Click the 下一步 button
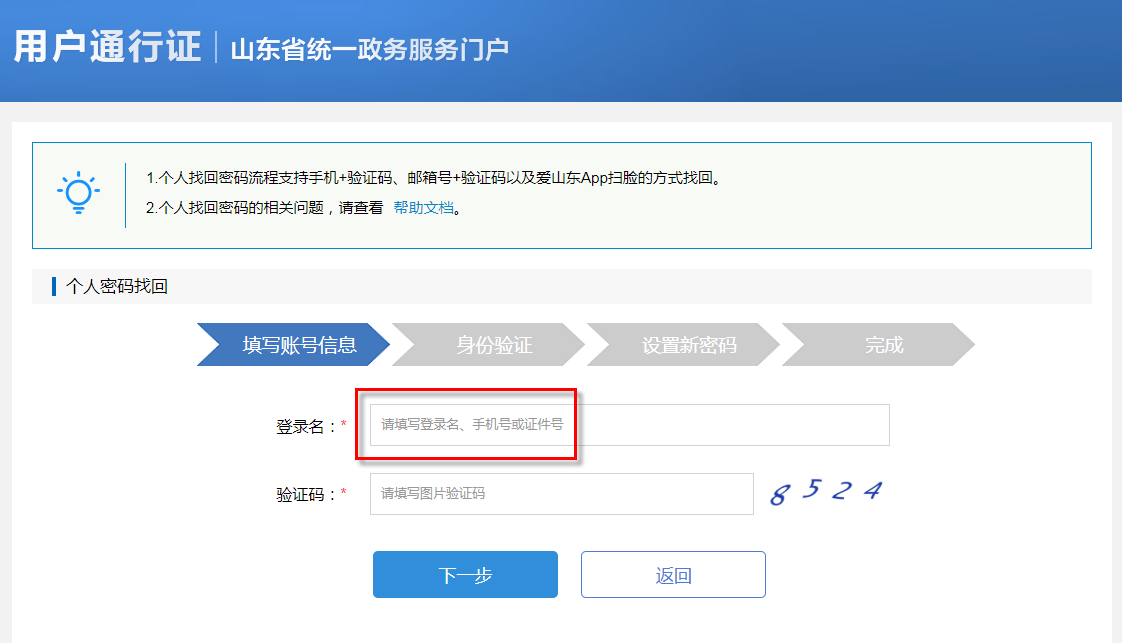Viewport: 1122px width, 643px height. pyautogui.click(x=465, y=574)
